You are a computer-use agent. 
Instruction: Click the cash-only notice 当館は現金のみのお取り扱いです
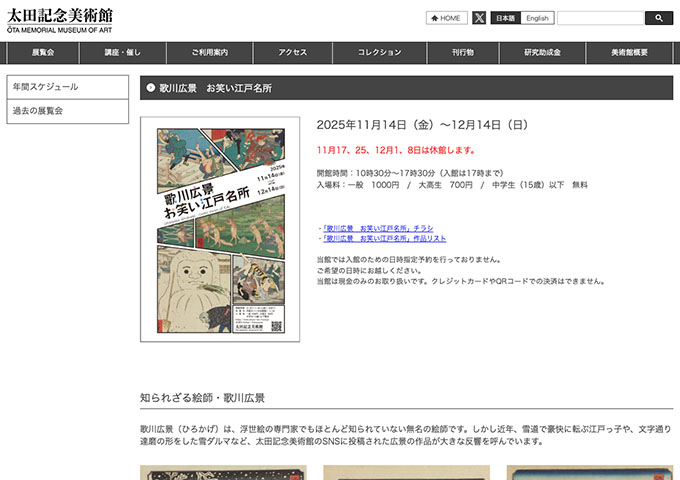coord(461,281)
